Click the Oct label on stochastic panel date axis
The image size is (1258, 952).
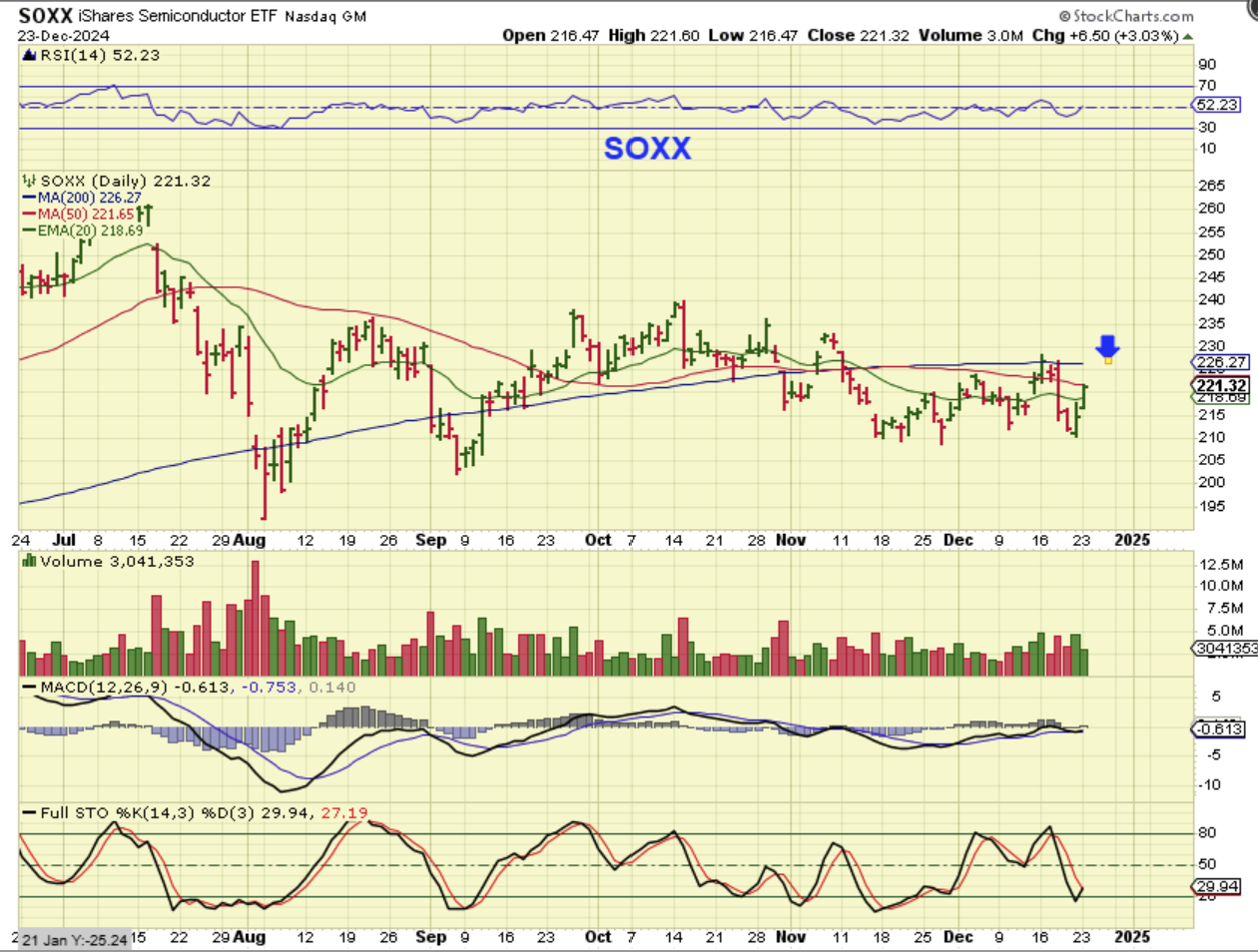tap(598, 937)
